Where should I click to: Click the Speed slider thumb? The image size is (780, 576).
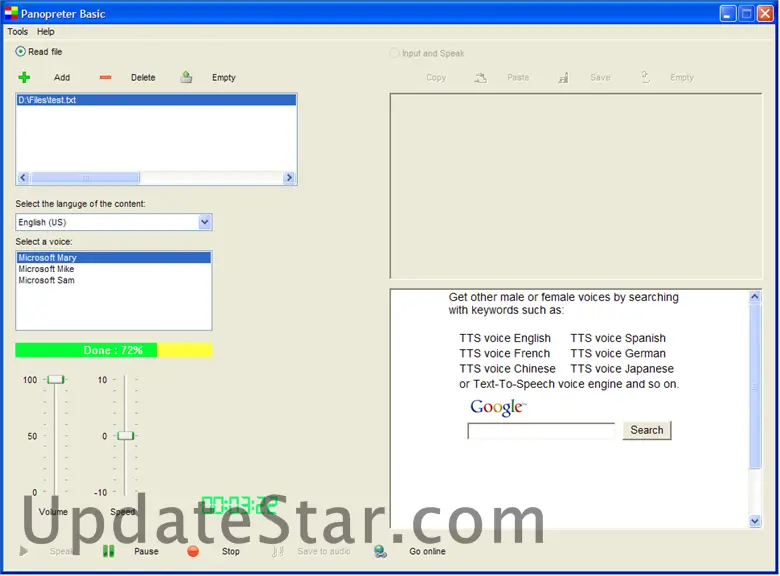point(125,436)
